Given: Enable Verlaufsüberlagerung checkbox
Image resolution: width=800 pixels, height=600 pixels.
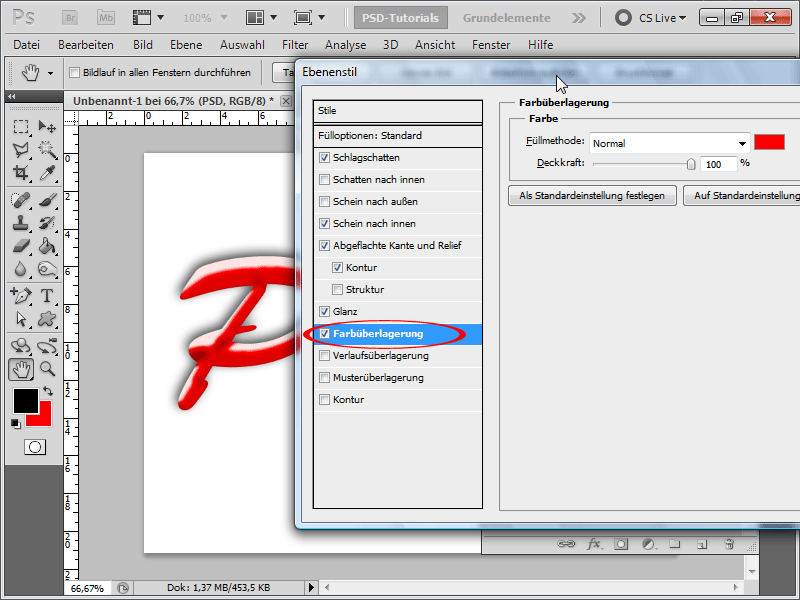Looking at the screenshot, I should (x=324, y=356).
